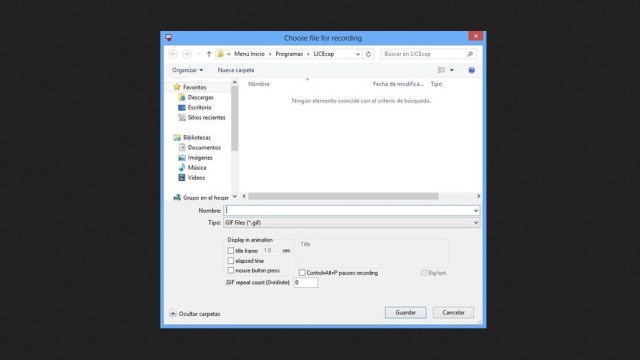640x360 pixels.
Task: Create a folder with Nueva carpeta
Action: click(236, 70)
